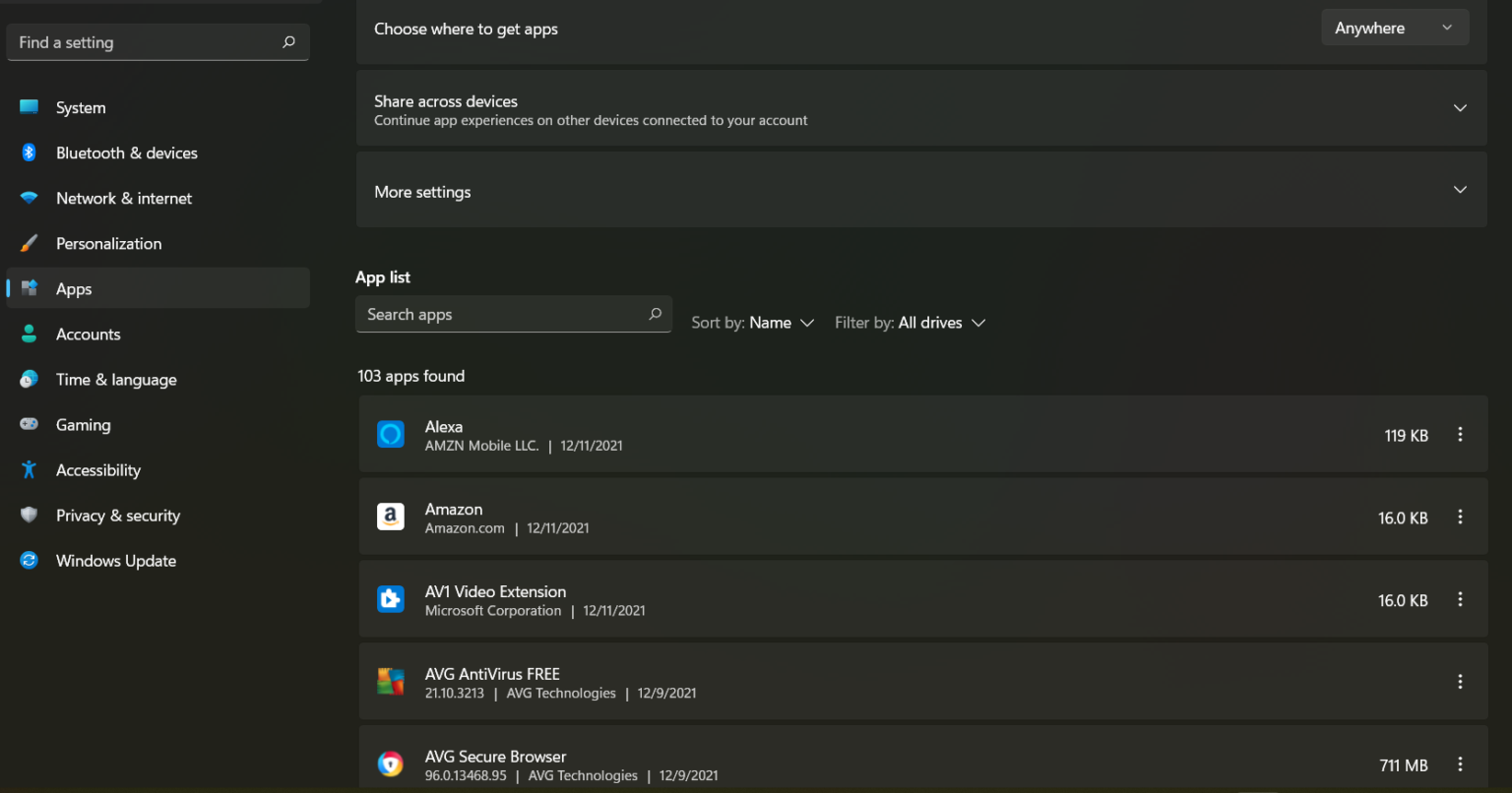
Task: Open Personalization settings page
Action: coord(157,243)
